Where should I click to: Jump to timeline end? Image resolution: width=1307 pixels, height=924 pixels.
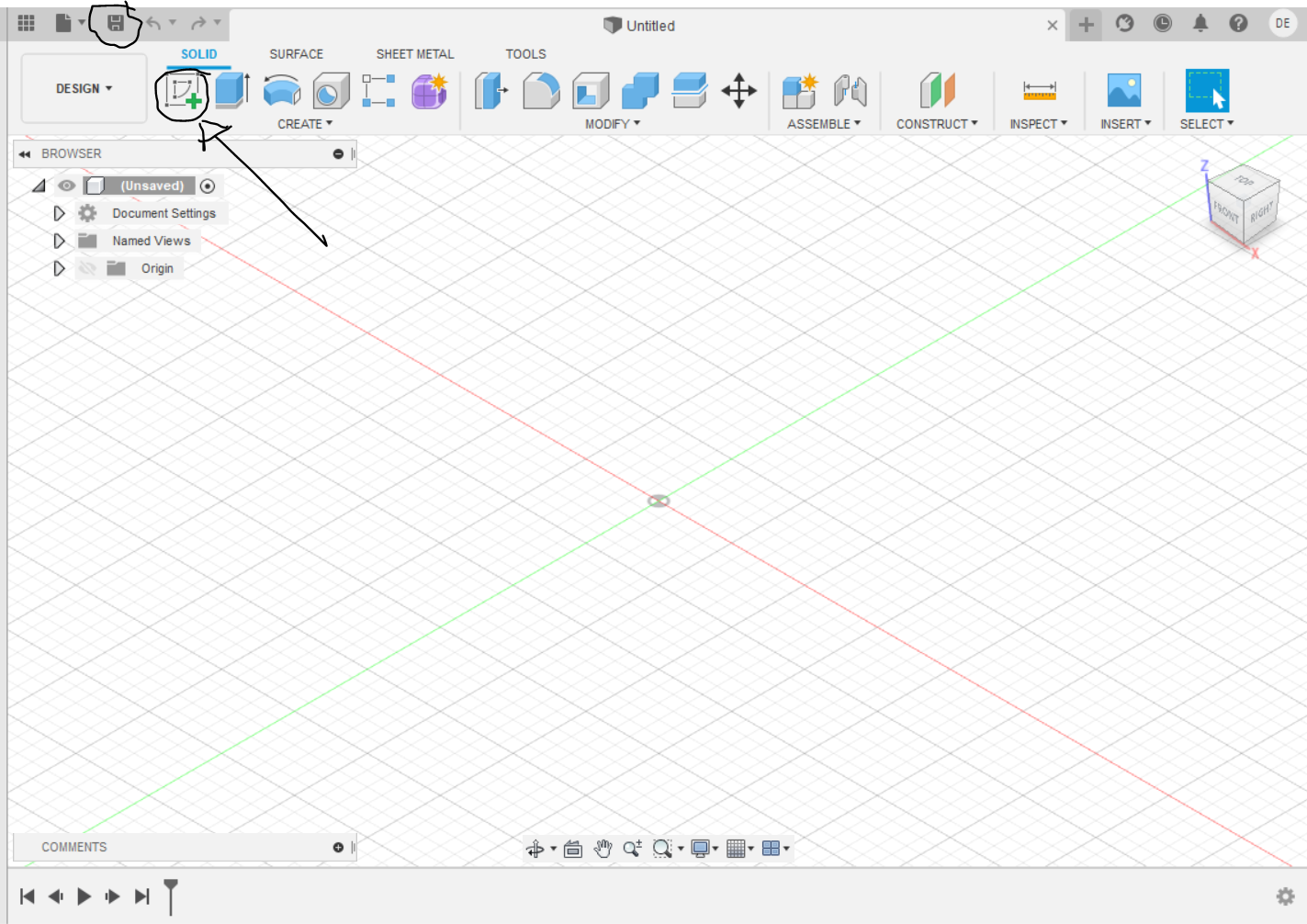(141, 896)
